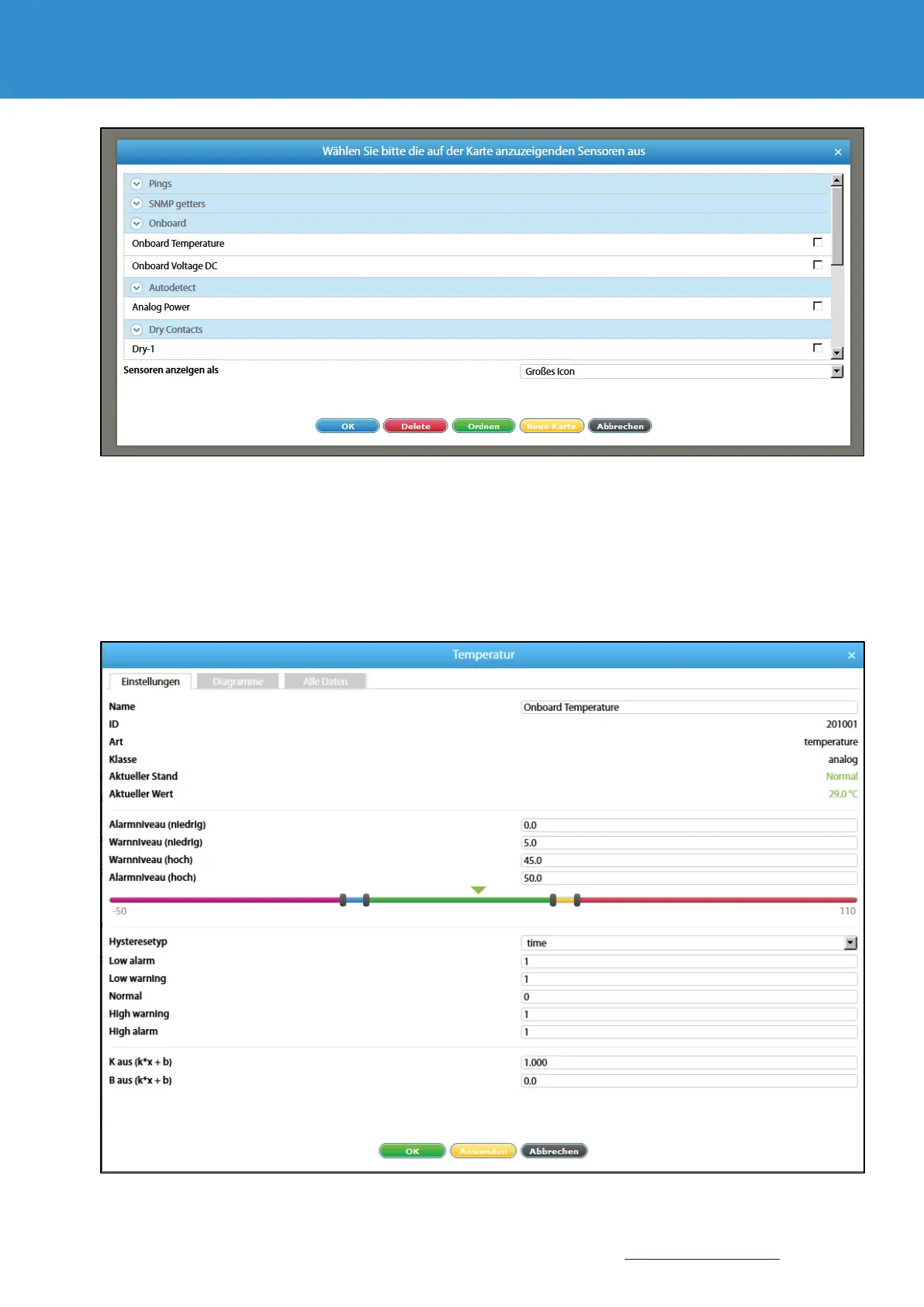Click the Low alarm hysteresis field
This screenshot has height=1307, width=924.
tap(689, 962)
